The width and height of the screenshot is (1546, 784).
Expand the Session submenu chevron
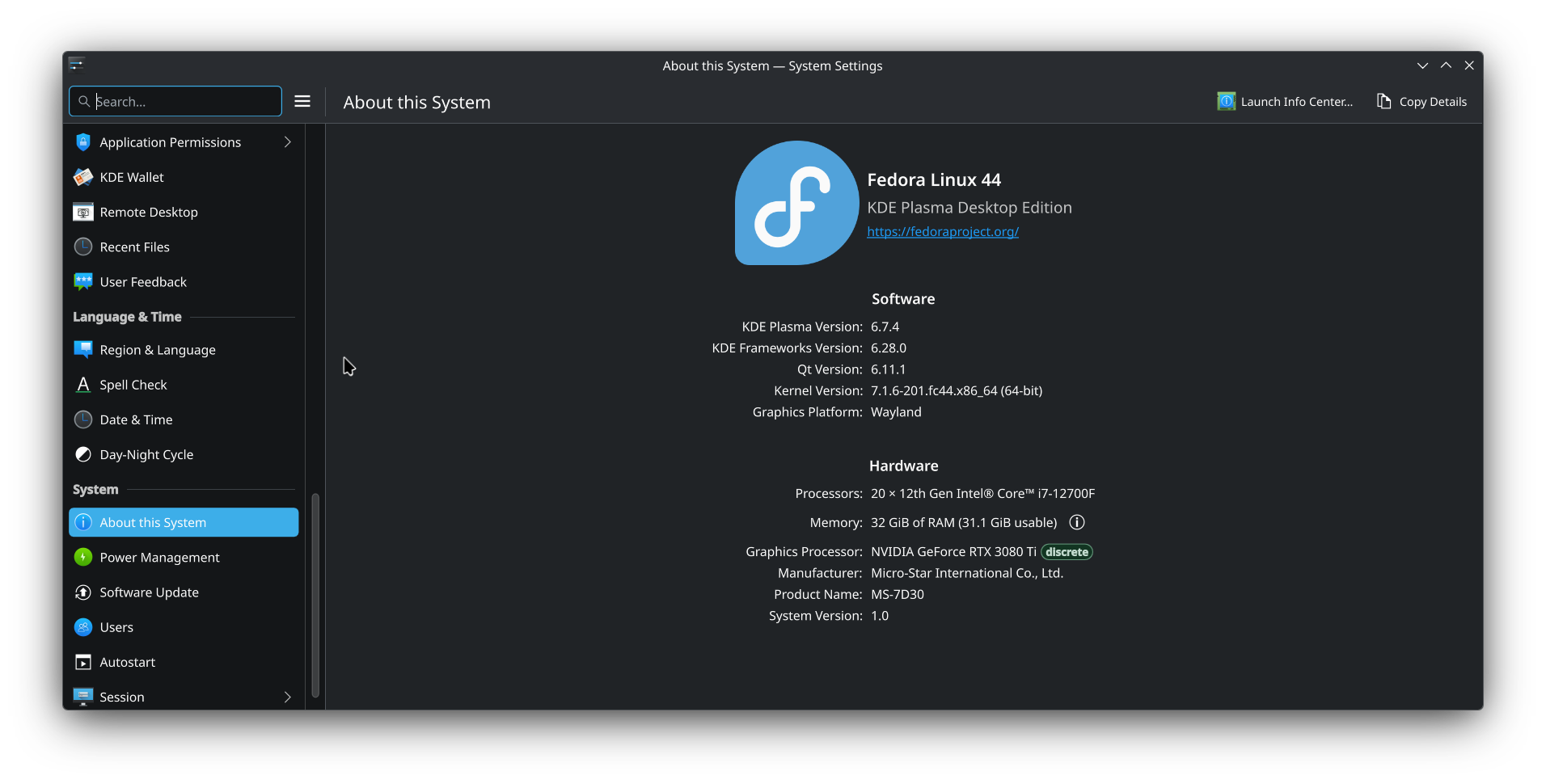[287, 697]
